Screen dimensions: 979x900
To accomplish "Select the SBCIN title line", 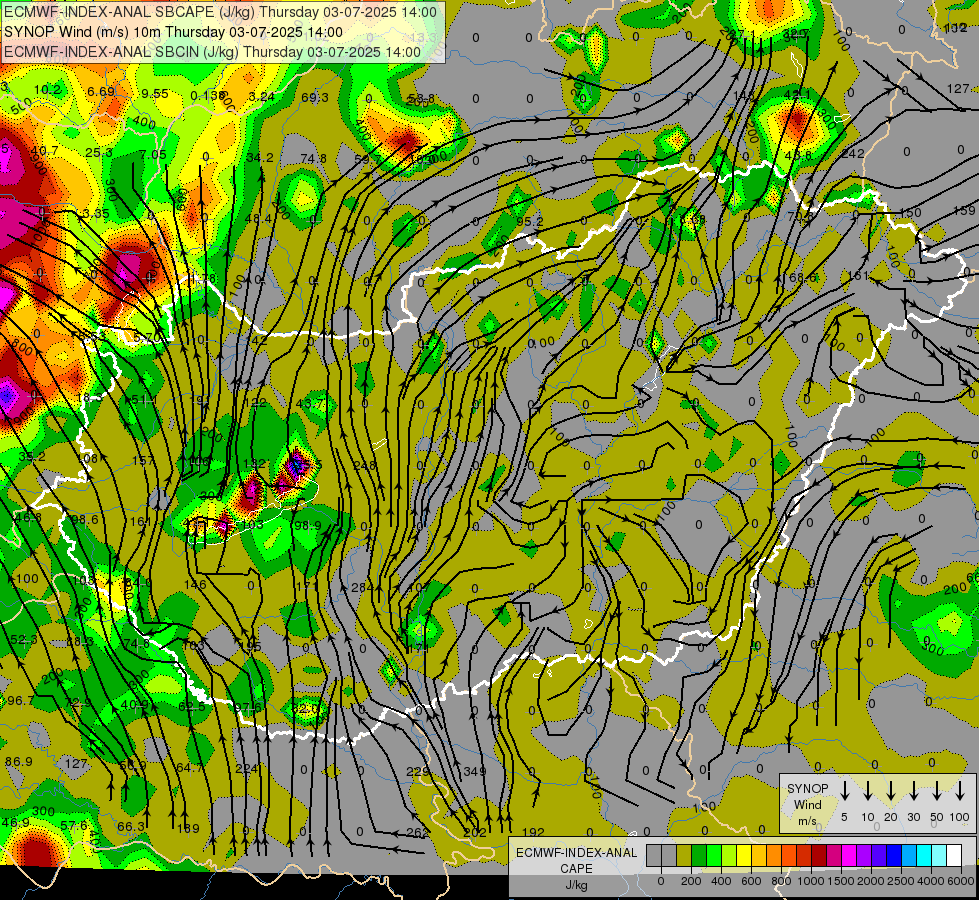I will 212,52.
